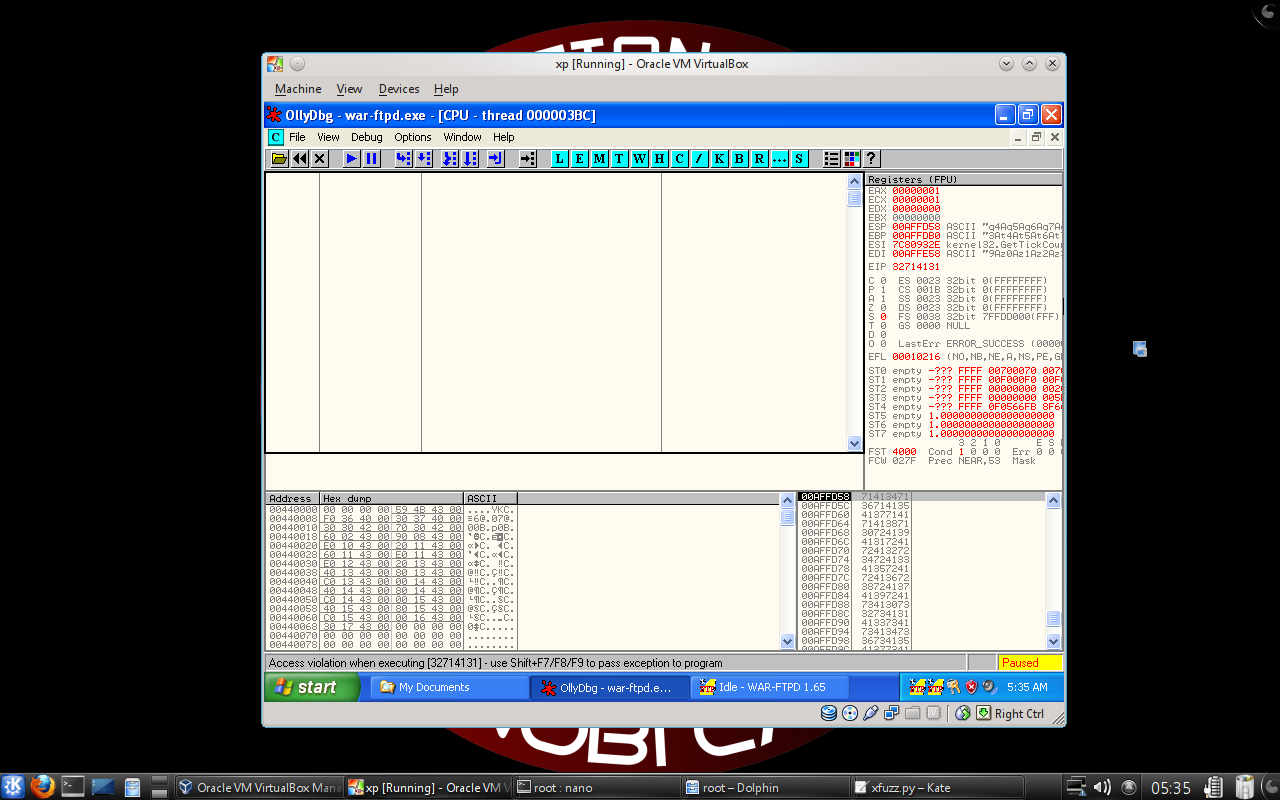Open the Log window with the L icon

click(559, 158)
